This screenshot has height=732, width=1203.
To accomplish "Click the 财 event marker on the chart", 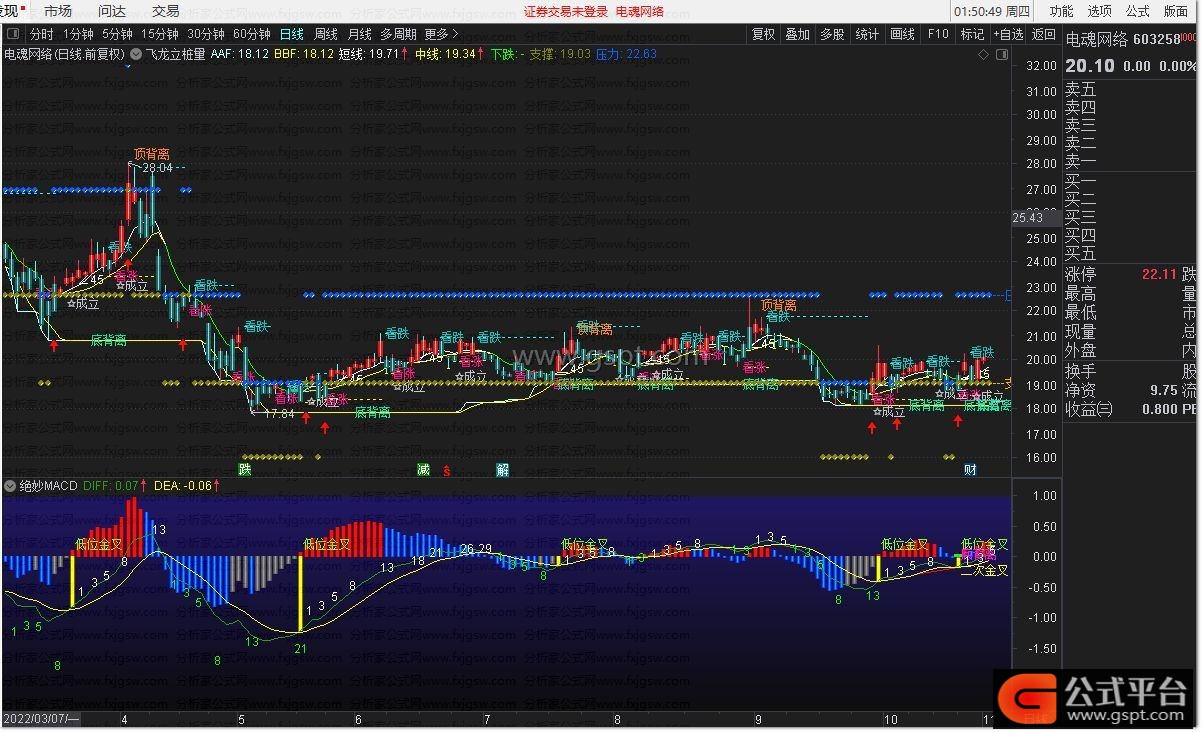I will tap(970, 469).
